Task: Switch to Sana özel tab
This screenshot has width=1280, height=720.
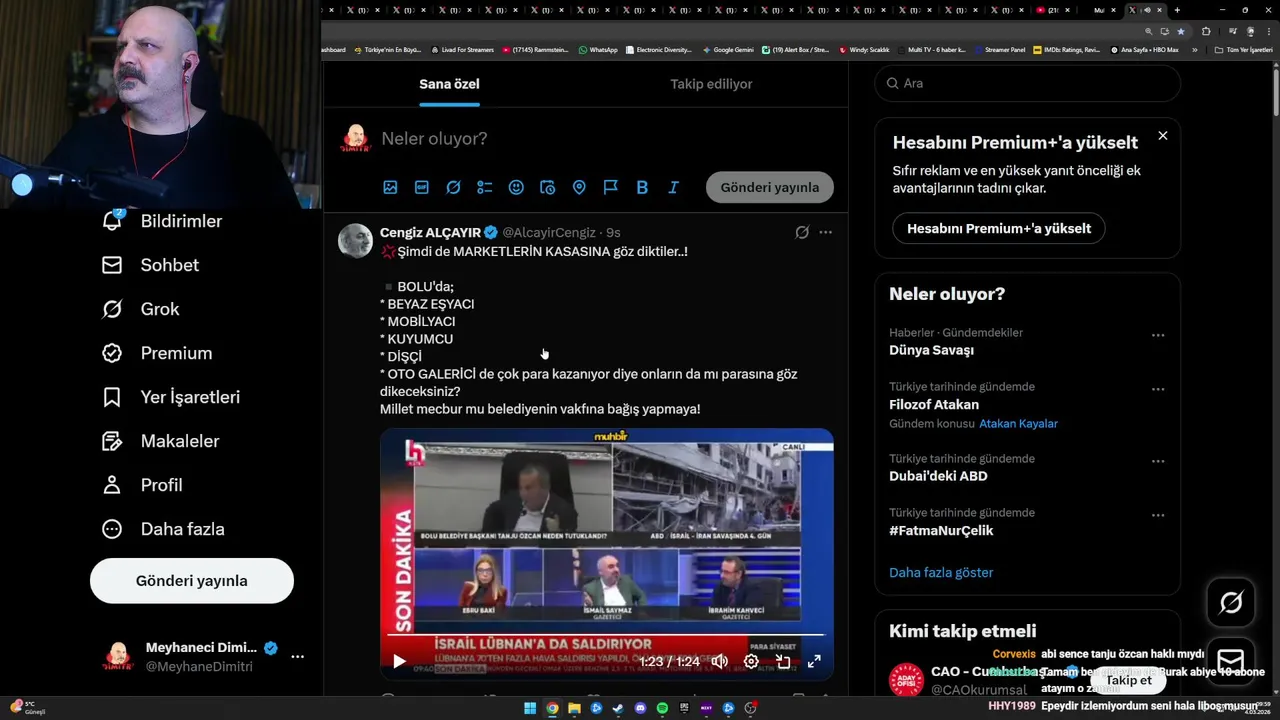Action: (x=449, y=84)
